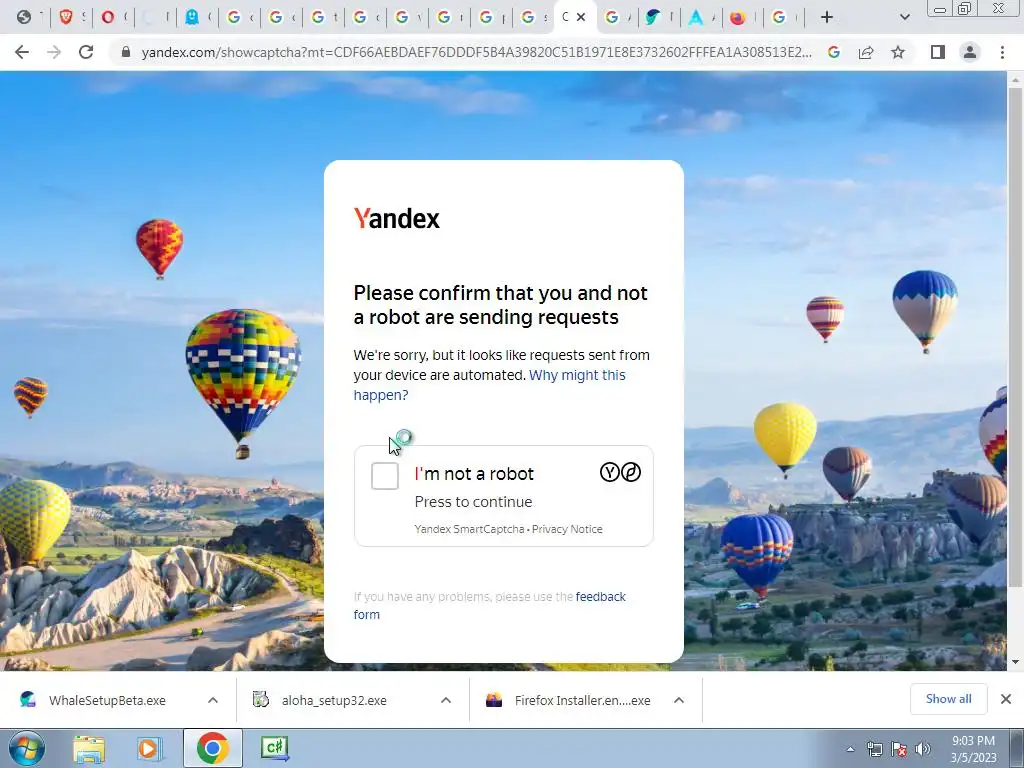This screenshot has height=768, width=1024.
Task: Switch to the Brave browser tab
Action: (x=65, y=18)
